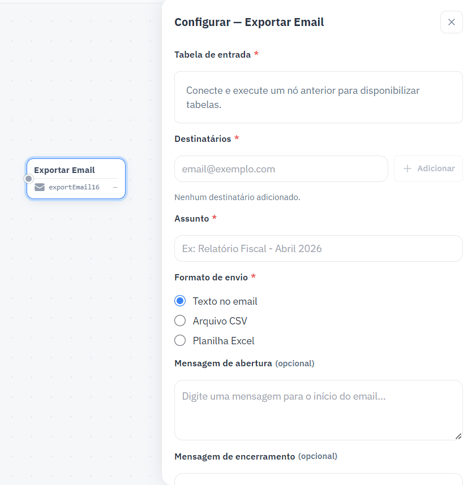Click the Formato de envio label
468x485 pixels.
(211, 277)
